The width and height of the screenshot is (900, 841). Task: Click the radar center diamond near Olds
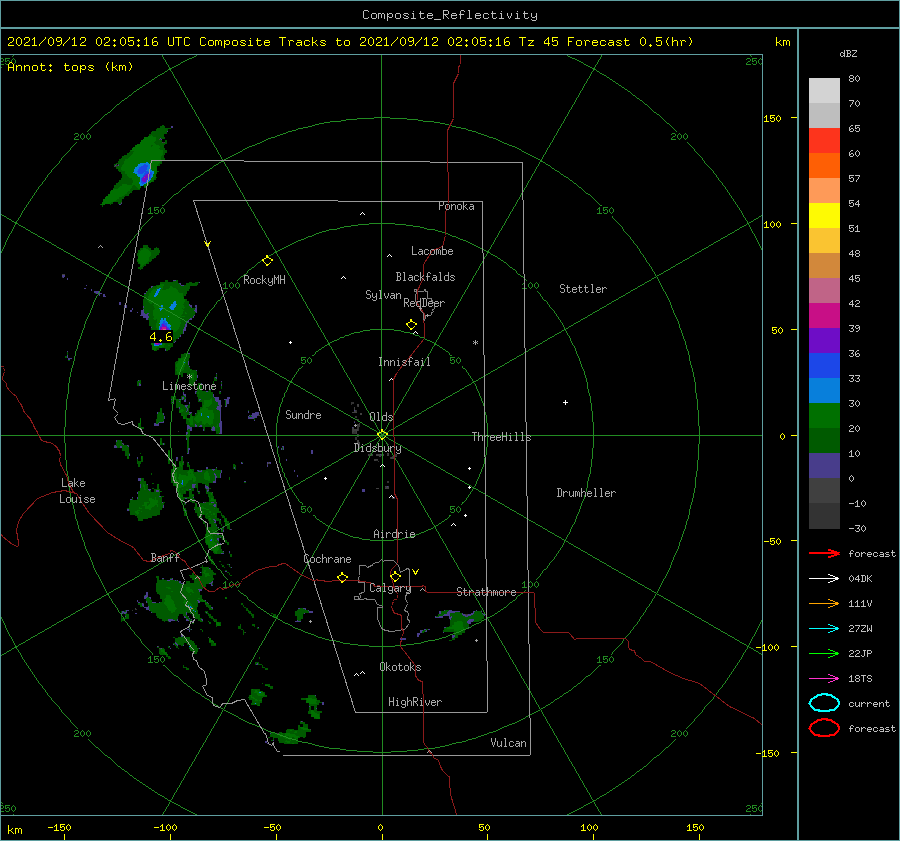pos(382,435)
